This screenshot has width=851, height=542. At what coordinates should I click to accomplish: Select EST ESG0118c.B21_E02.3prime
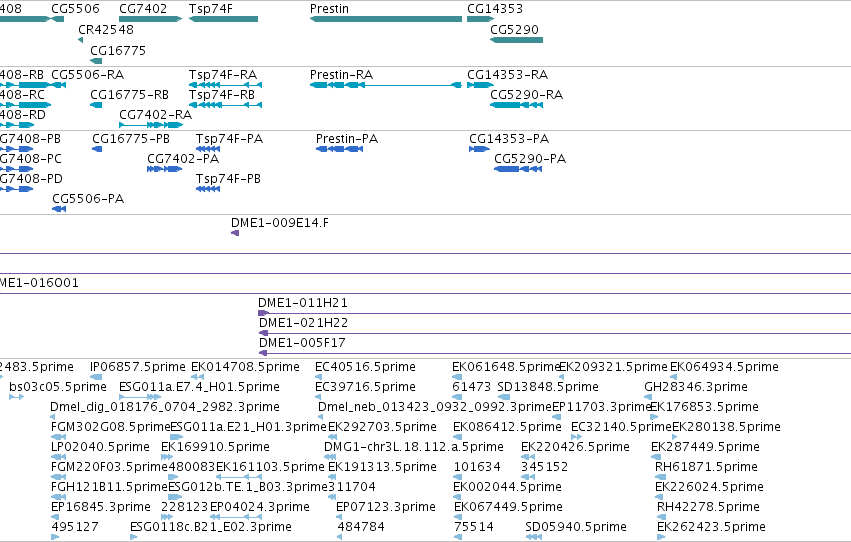pyautogui.click(x=211, y=527)
